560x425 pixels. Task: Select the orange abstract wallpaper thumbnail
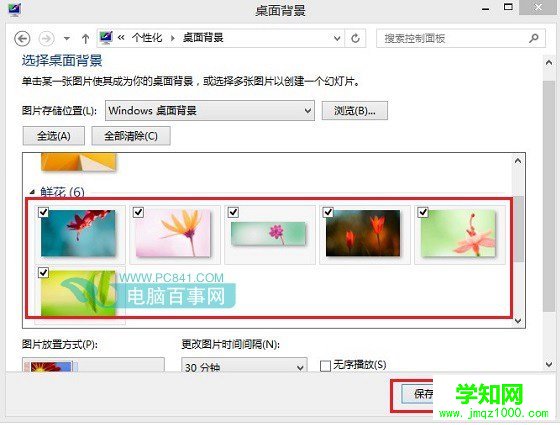(x=78, y=162)
